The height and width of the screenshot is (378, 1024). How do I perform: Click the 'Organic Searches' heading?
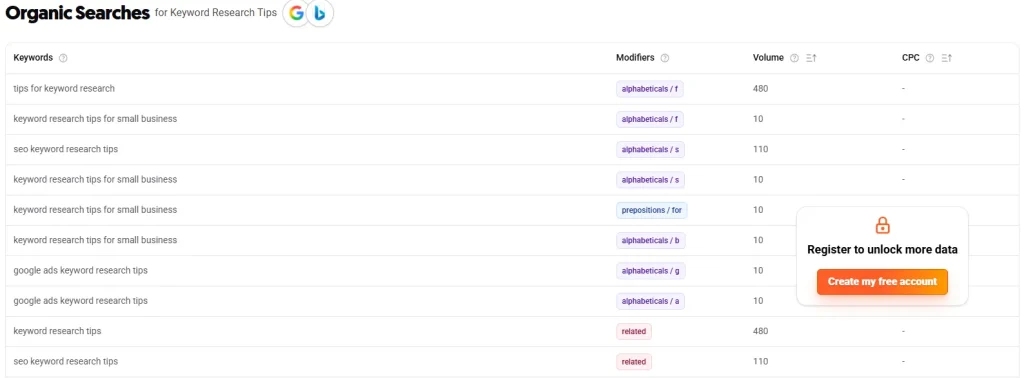coord(78,14)
